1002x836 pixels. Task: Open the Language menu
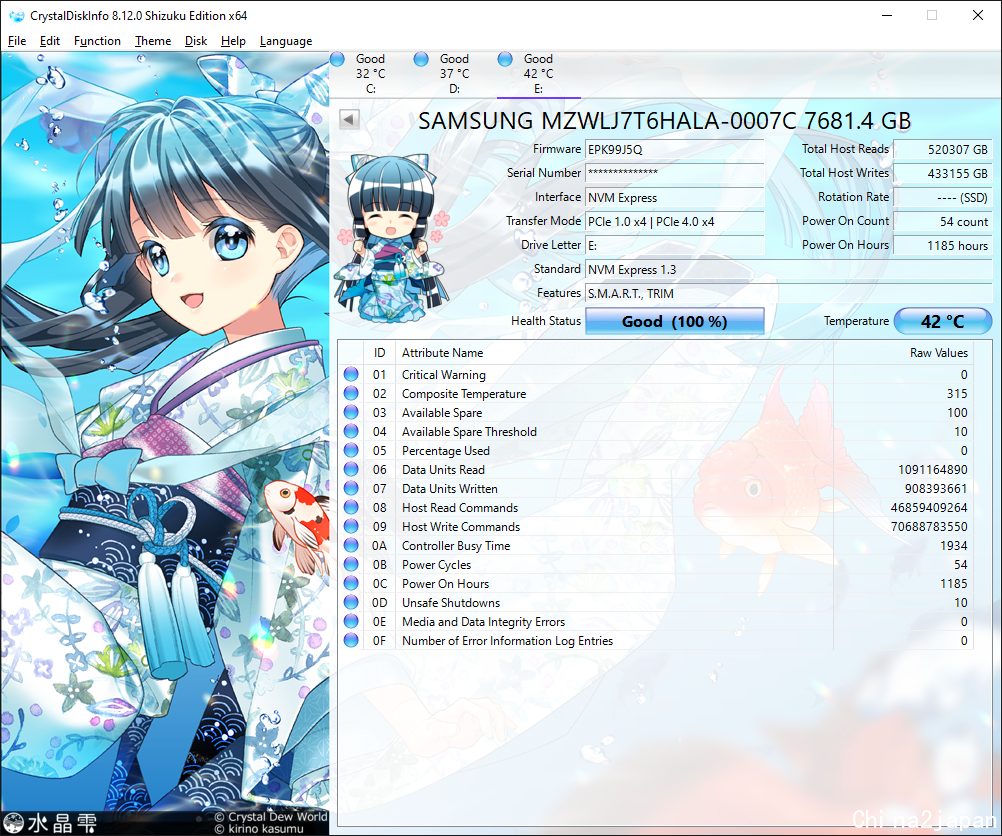286,41
